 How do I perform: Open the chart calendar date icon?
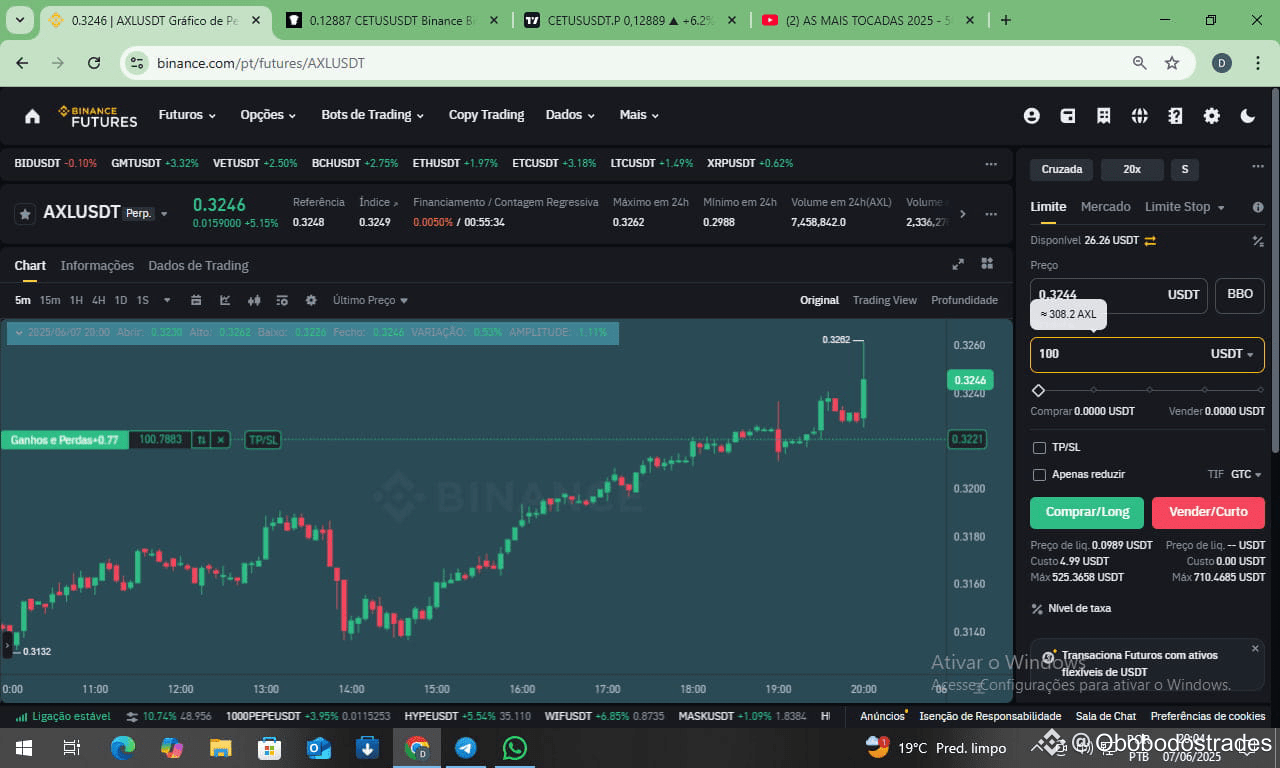click(196, 300)
